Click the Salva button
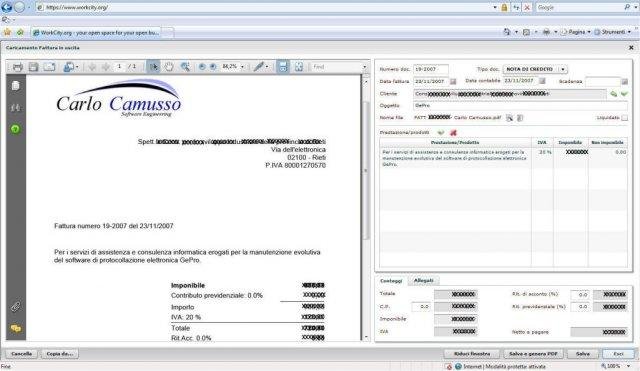Viewport: 640px width, 371px height. (582, 354)
